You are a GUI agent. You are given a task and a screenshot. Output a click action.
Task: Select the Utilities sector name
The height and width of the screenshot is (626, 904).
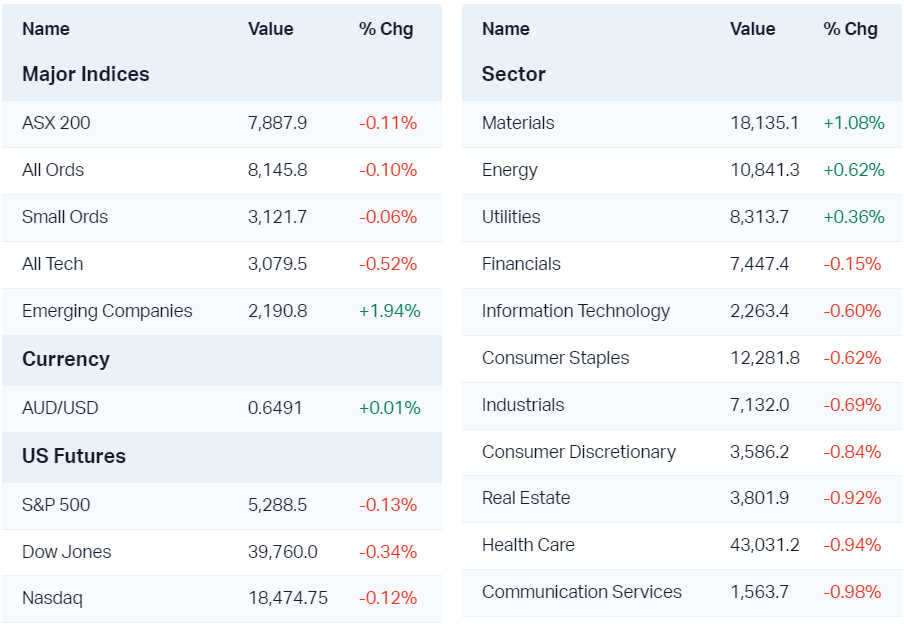[511, 217]
